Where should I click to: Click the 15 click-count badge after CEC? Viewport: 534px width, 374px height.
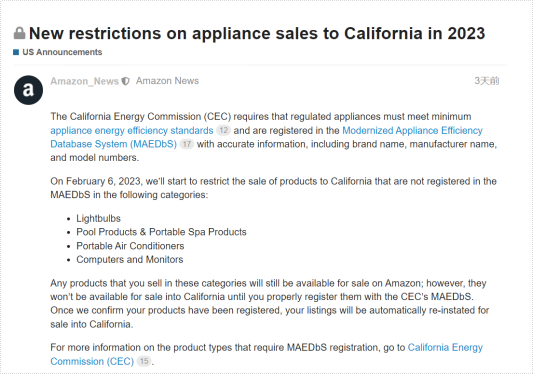144,361
